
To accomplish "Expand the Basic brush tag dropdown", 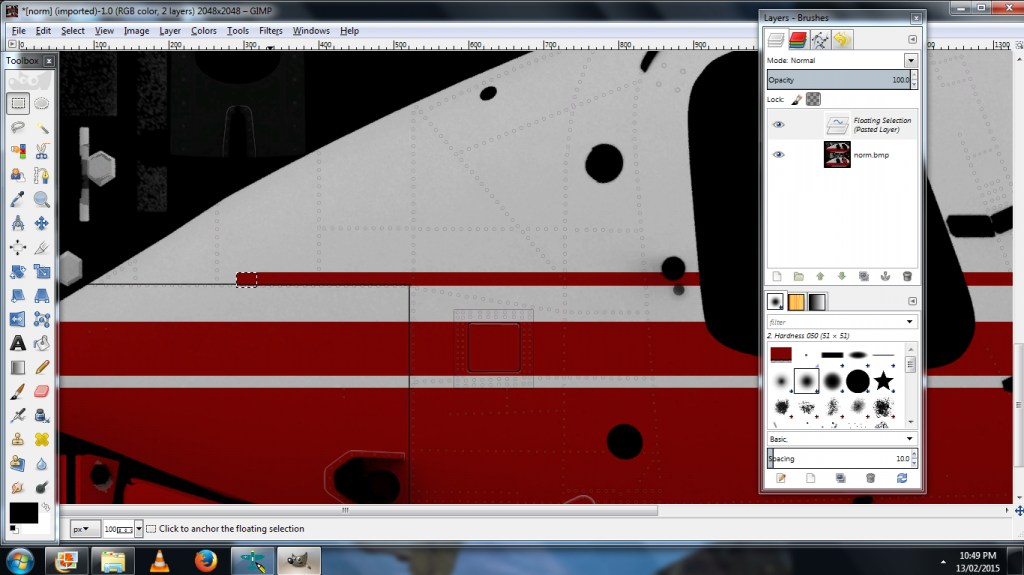I will click(910, 439).
